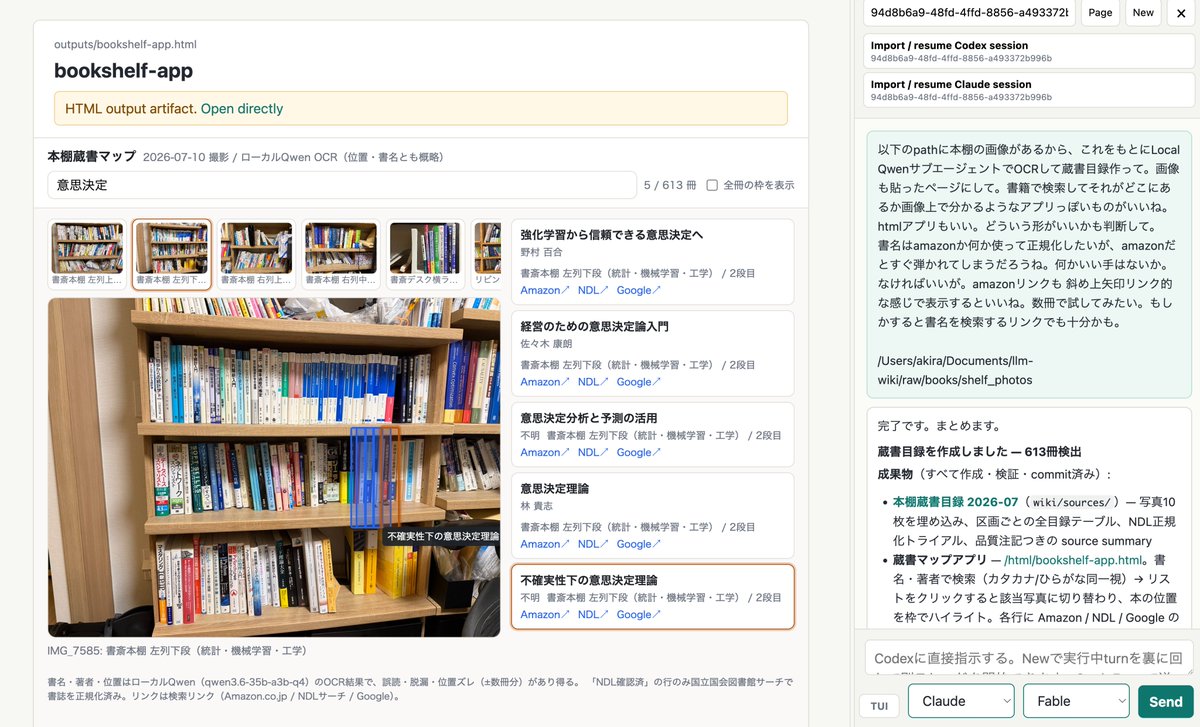The height and width of the screenshot is (727, 1200).
Task: Select book title 強化学習から信頼できる意思決定へ
Action: (x=612, y=235)
